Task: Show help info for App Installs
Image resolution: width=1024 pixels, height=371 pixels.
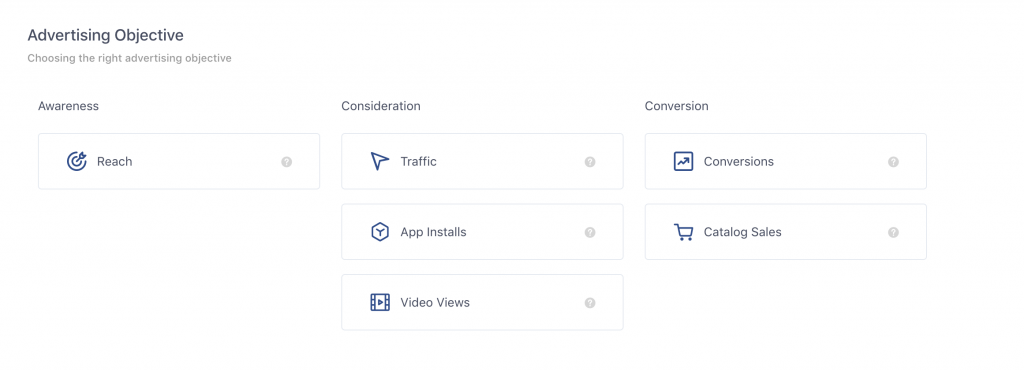Action: [x=590, y=233]
